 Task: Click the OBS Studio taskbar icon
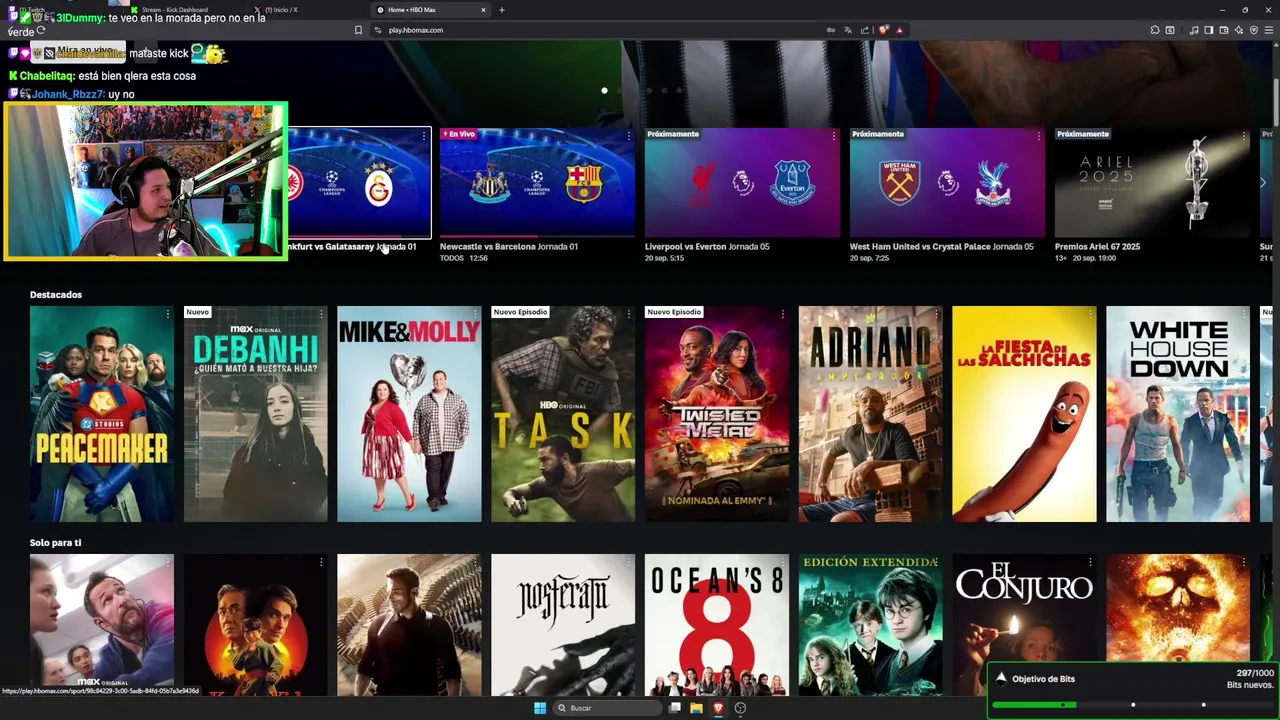click(740, 708)
